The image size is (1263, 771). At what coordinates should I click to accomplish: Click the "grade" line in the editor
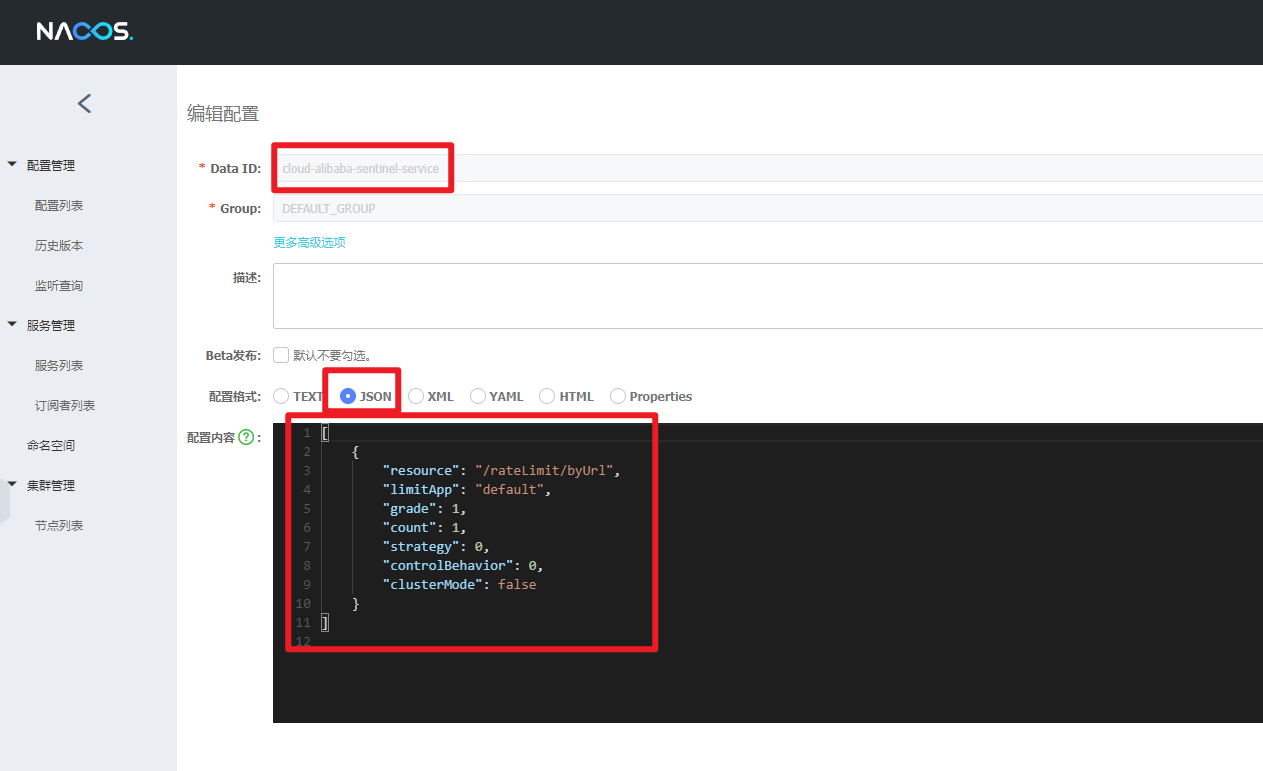pos(425,508)
